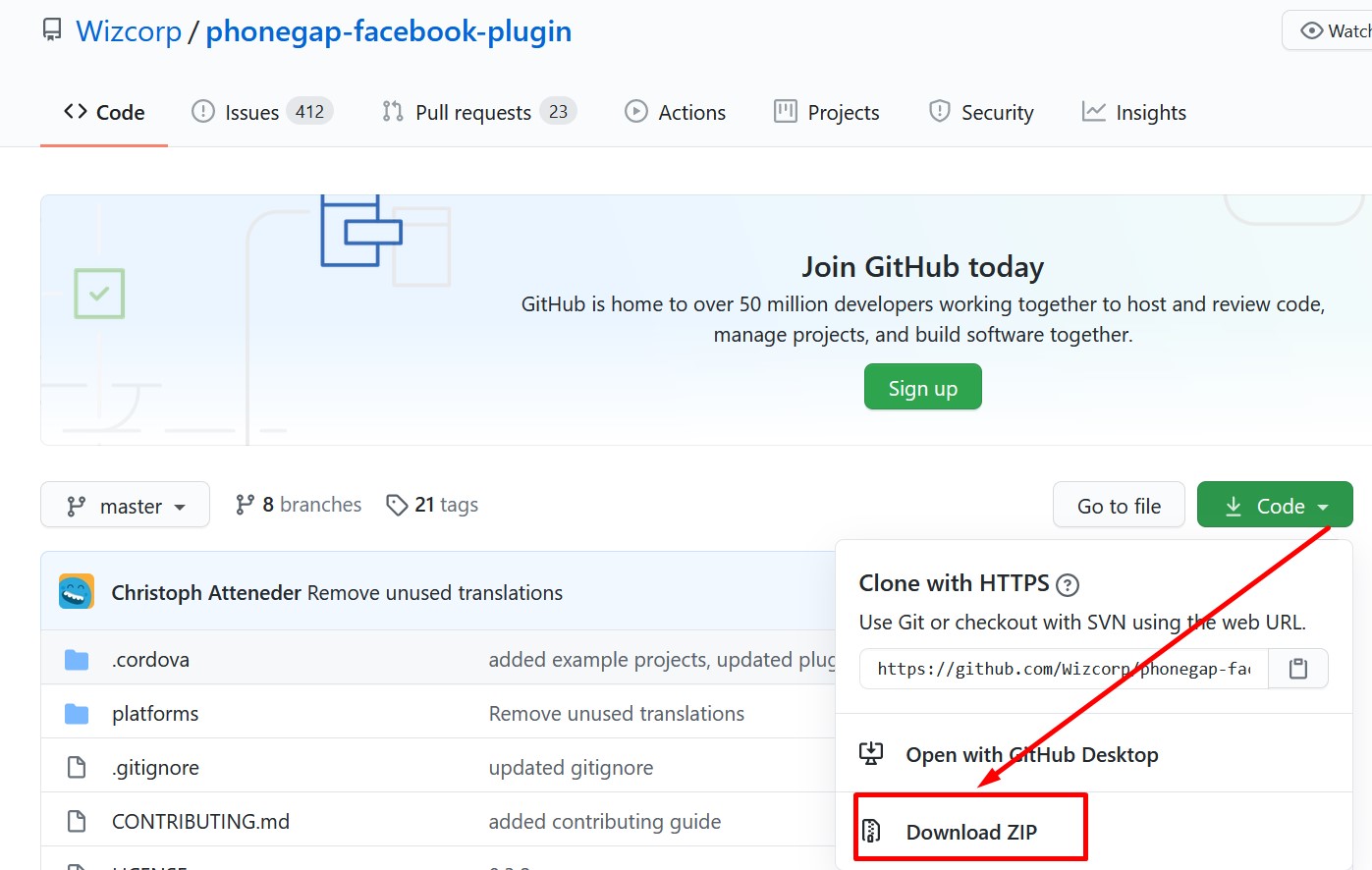Viewport: 1372px width, 870px height.
Task: Open the Projects tab
Action: 827,112
